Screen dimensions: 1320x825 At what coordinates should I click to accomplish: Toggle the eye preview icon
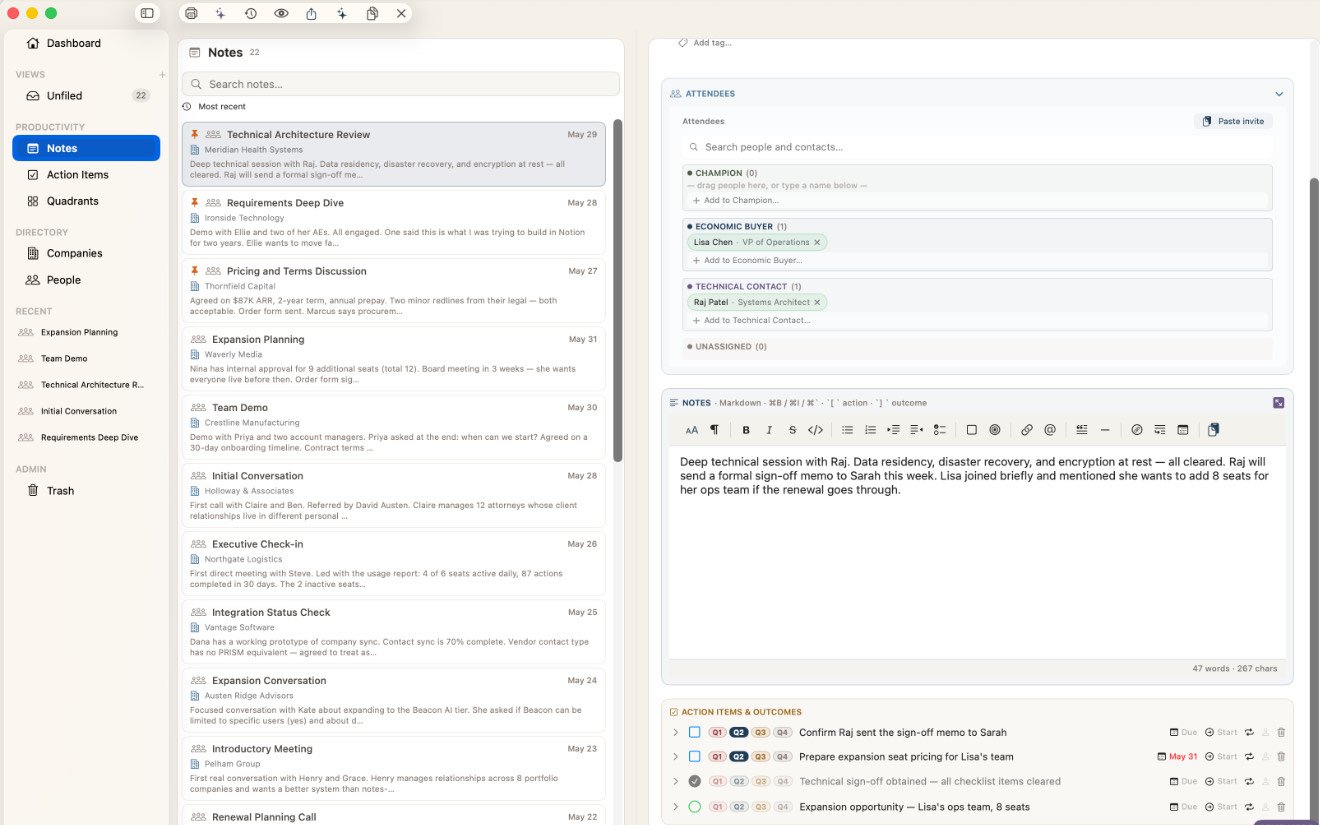point(281,13)
